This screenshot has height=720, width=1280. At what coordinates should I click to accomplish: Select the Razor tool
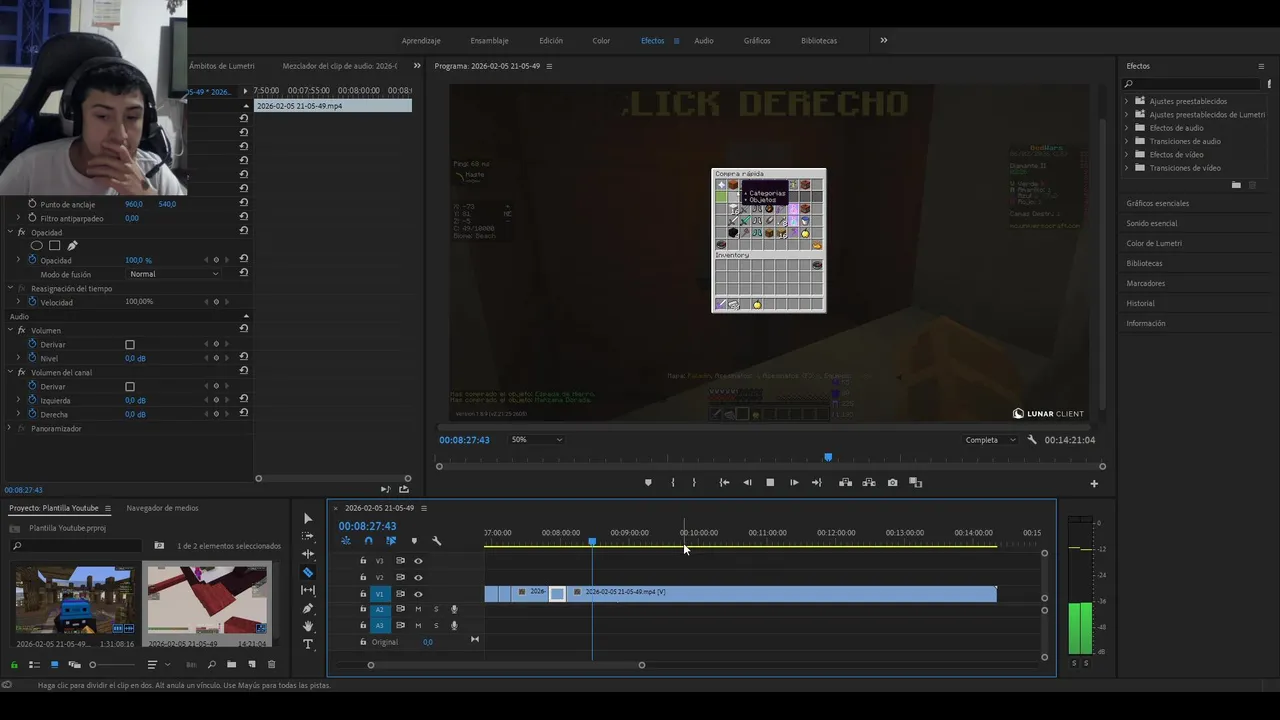tap(308, 572)
